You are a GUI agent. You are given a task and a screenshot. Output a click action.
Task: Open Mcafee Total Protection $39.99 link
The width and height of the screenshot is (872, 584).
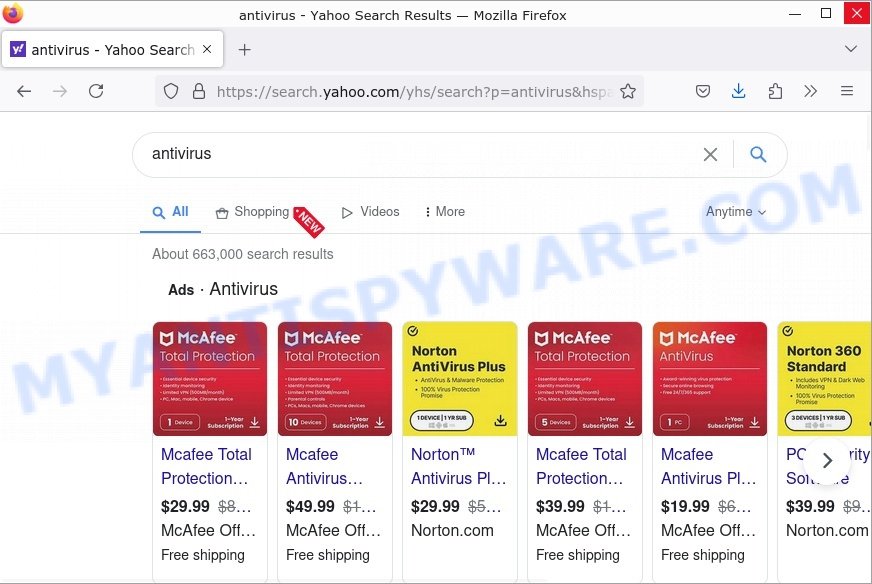581,466
